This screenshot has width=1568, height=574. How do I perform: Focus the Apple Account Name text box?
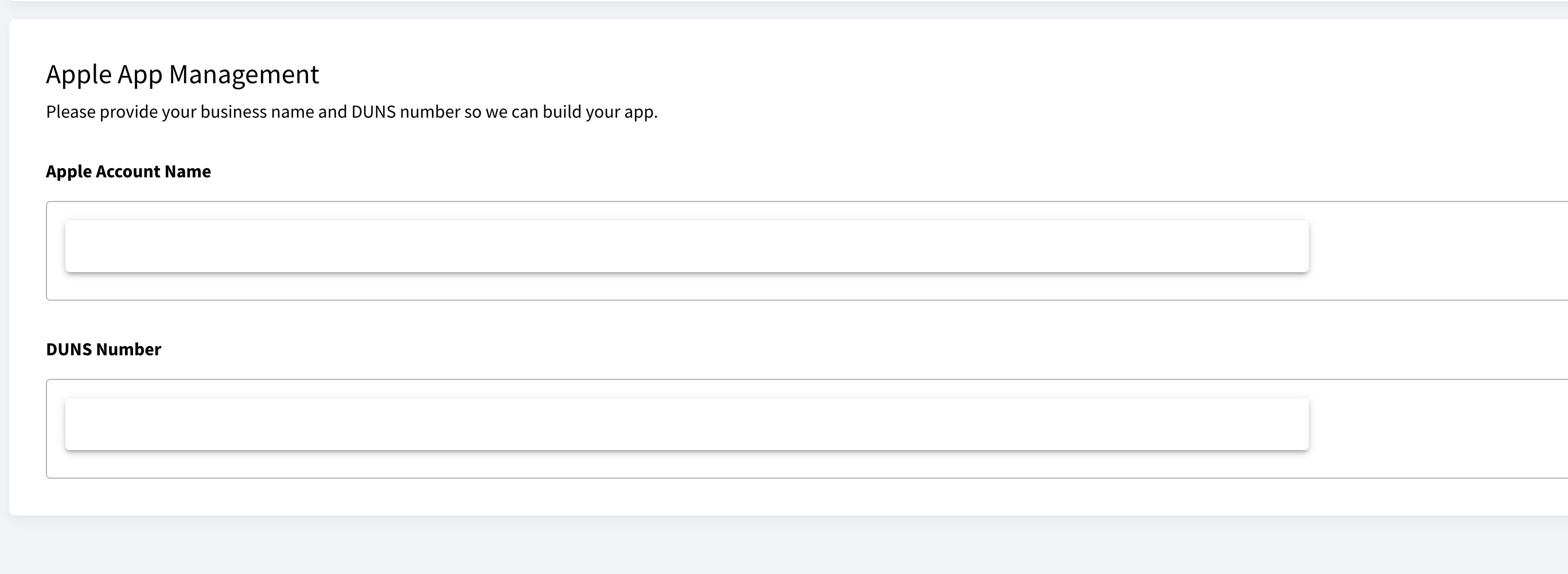[x=687, y=246]
